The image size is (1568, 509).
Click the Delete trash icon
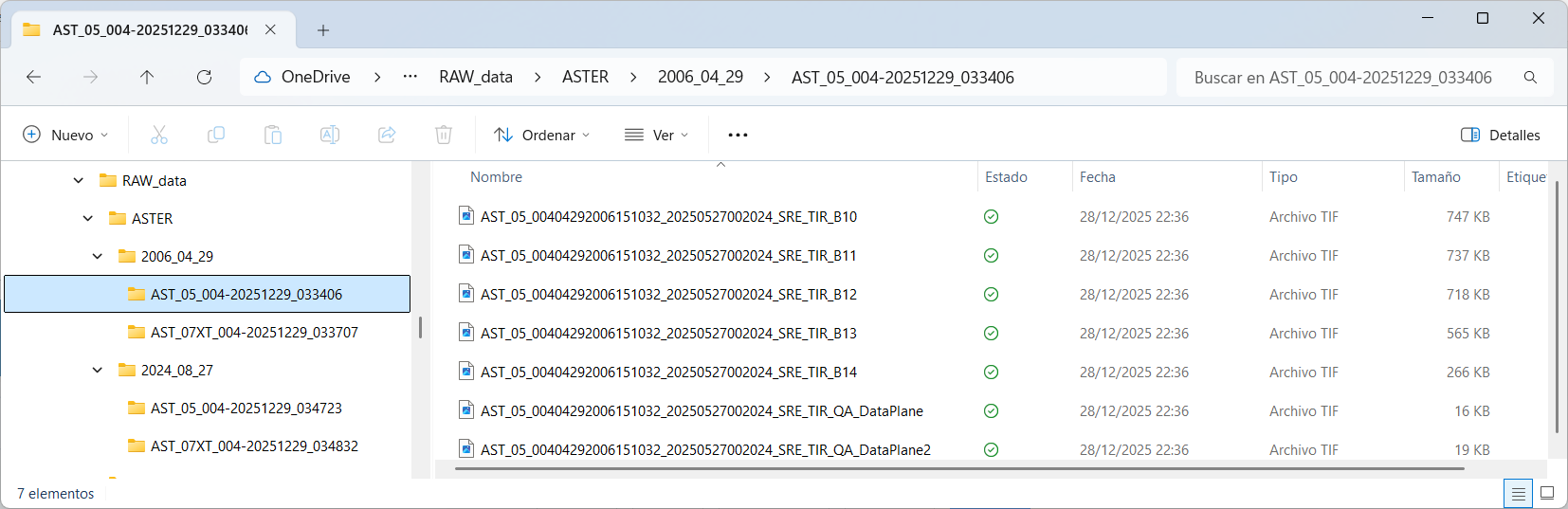pos(444,135)
